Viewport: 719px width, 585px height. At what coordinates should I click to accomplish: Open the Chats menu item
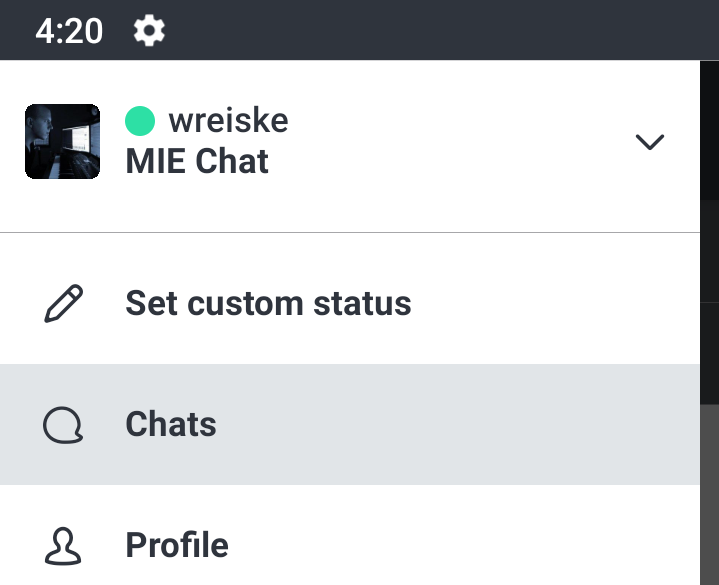(x=171, y=424)
